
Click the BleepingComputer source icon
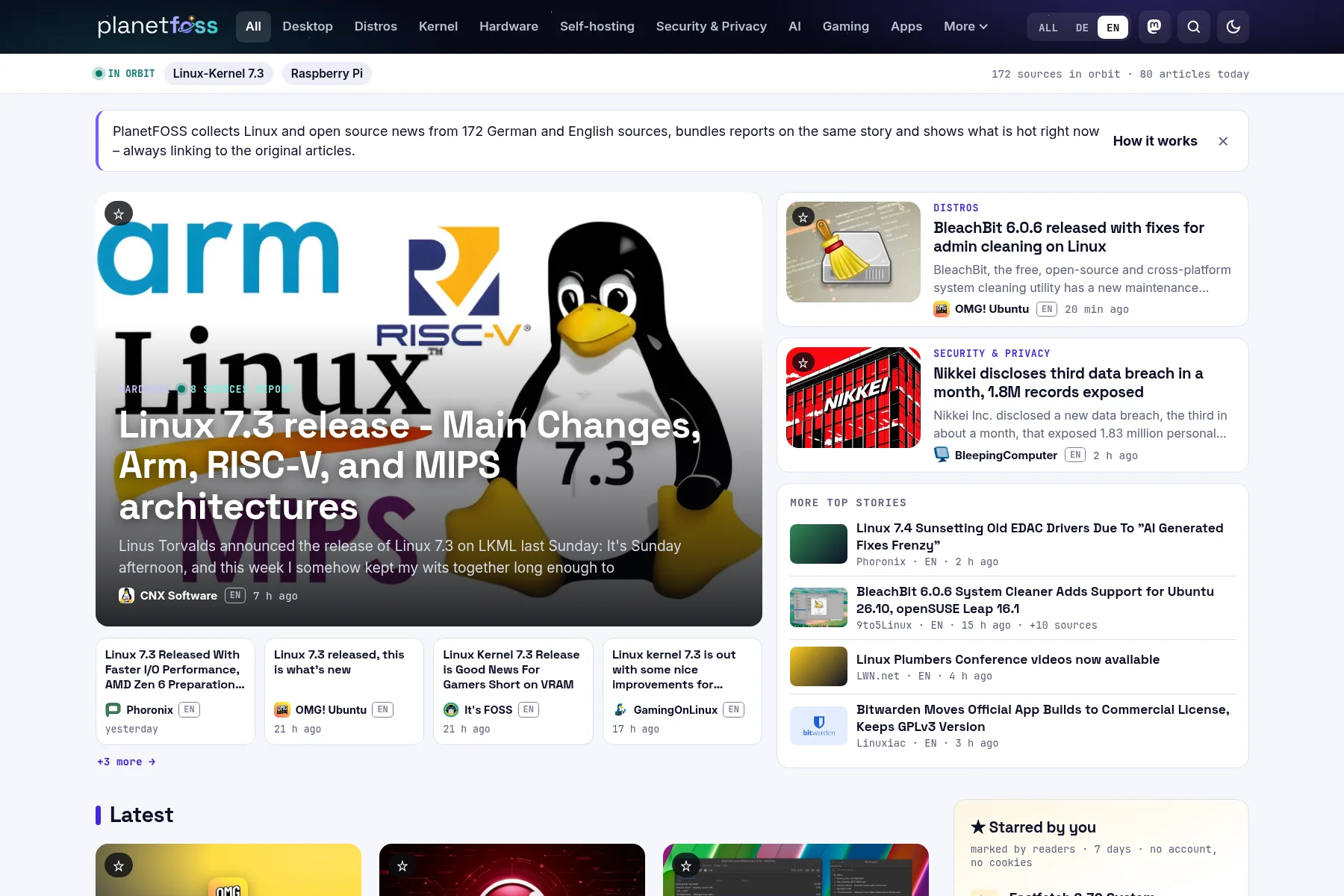pos(942,455)
